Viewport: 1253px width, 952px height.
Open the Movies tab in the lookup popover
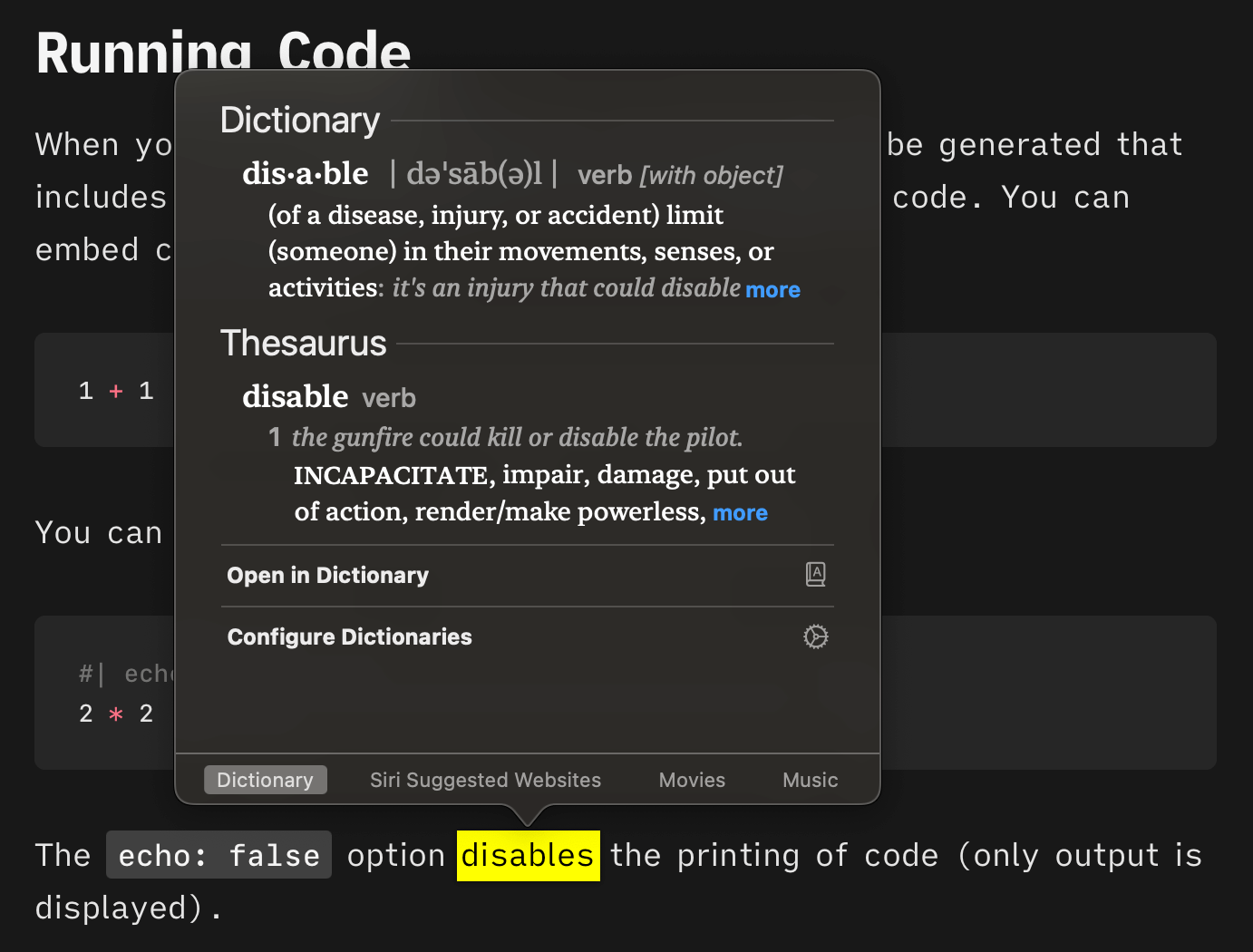click(x=692, y=780)
